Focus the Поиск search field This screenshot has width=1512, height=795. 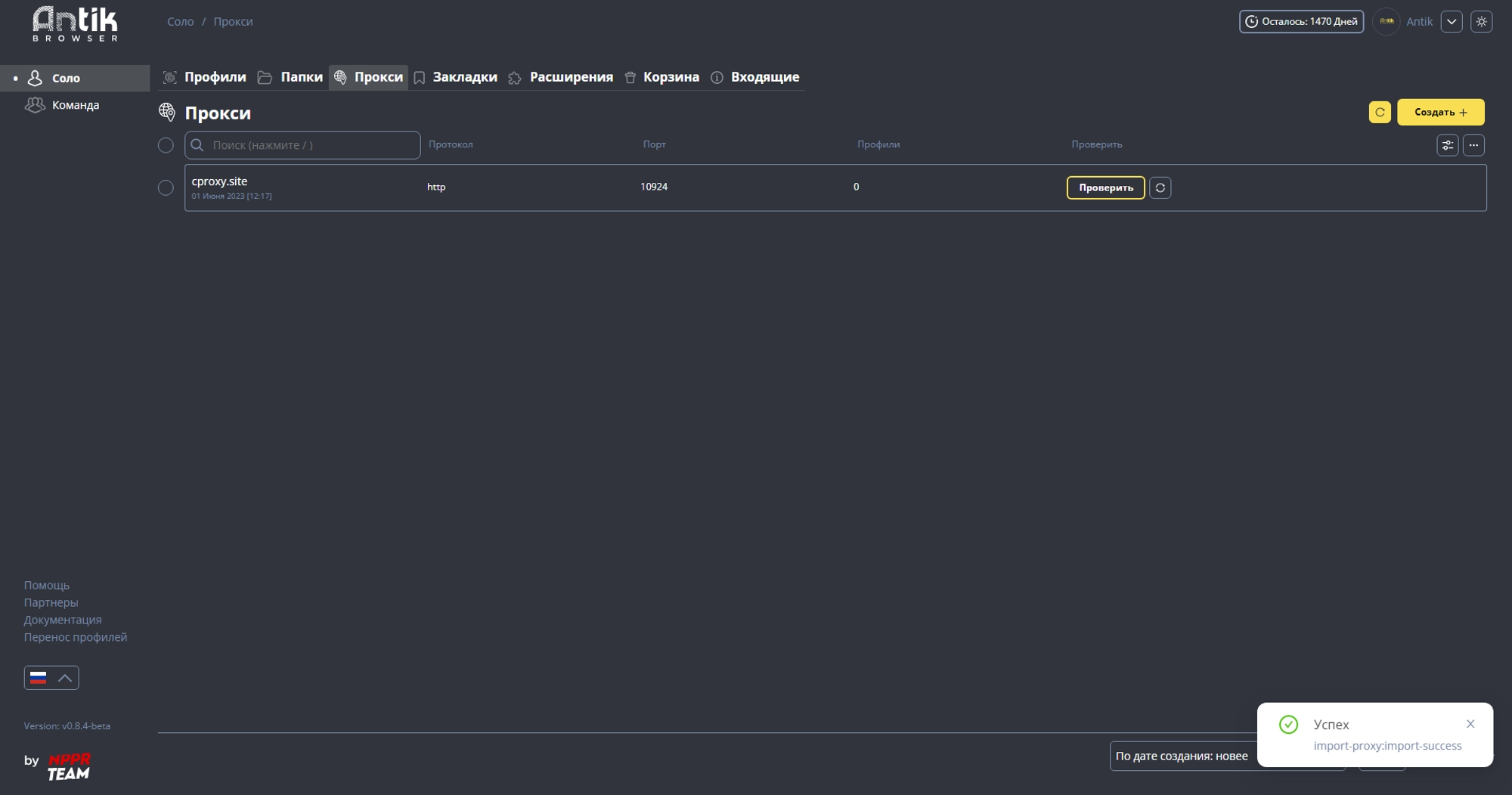pos(302,145)
